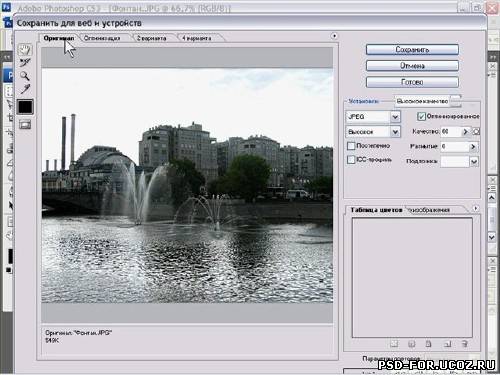Click the Качество value field
Screen dimensions: 500x375
click(451, 132)
